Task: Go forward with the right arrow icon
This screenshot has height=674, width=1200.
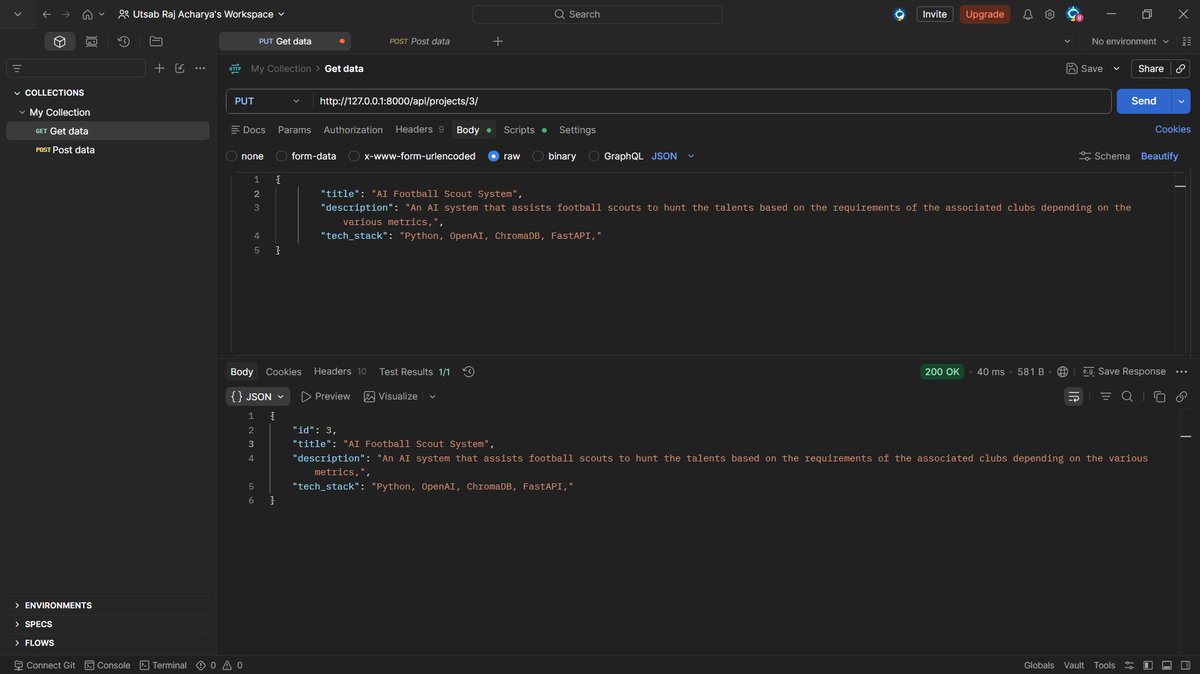Action: point(66,14)
